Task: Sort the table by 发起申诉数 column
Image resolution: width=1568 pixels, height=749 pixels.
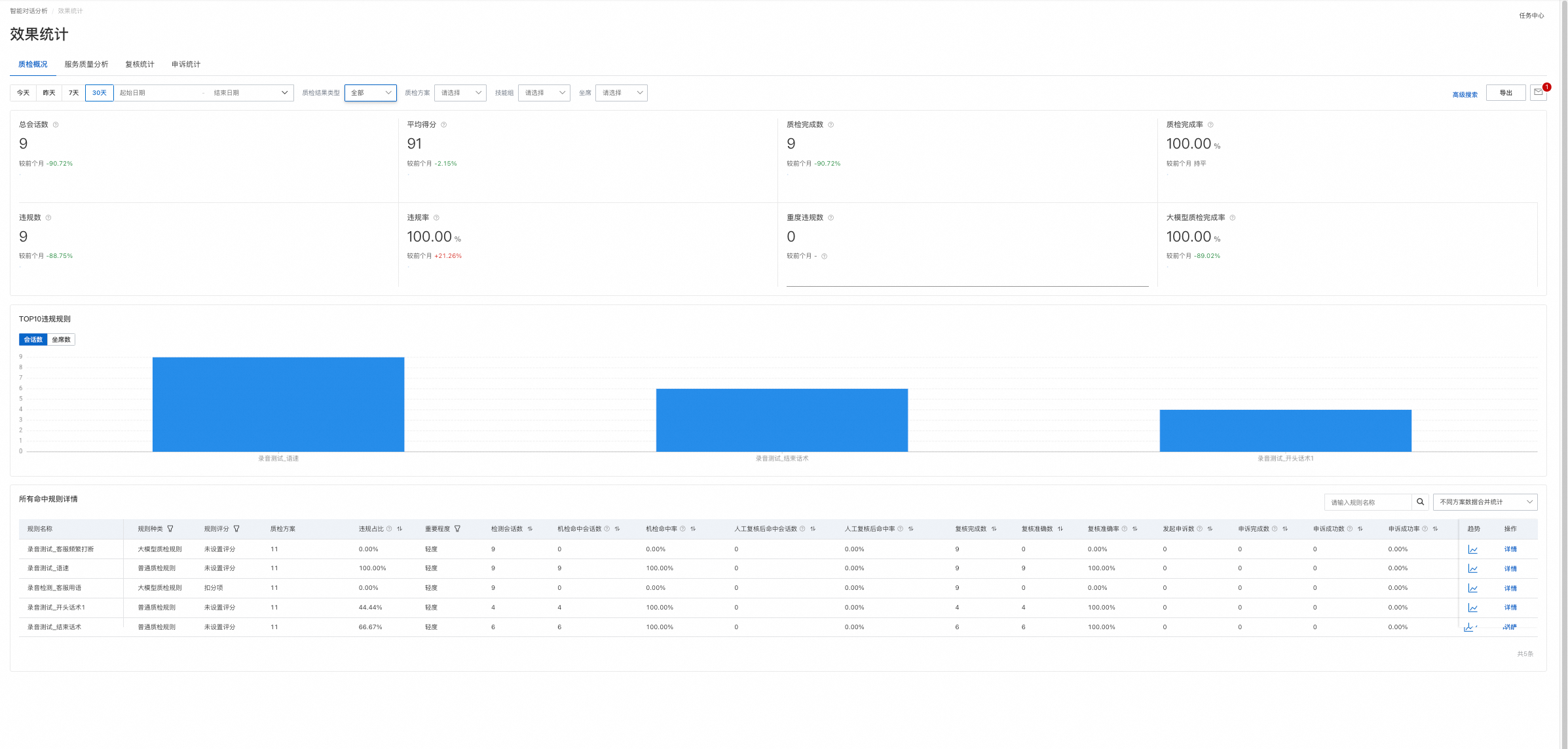Action: pos(1210,529)
